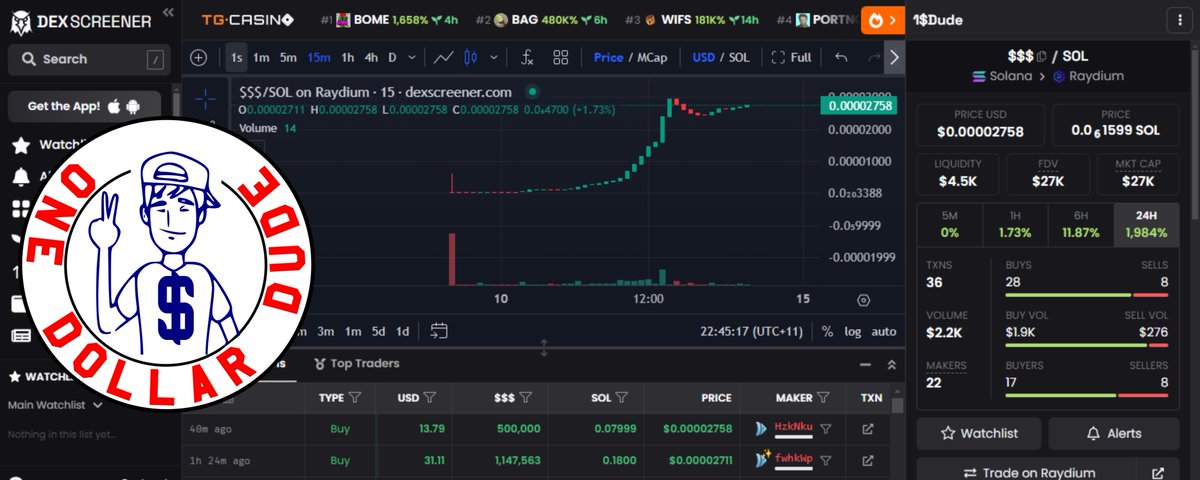Image resolution: width=1200 pixels, height=480 pixels.
Task: Click the Get the App button
Action: 84,106
